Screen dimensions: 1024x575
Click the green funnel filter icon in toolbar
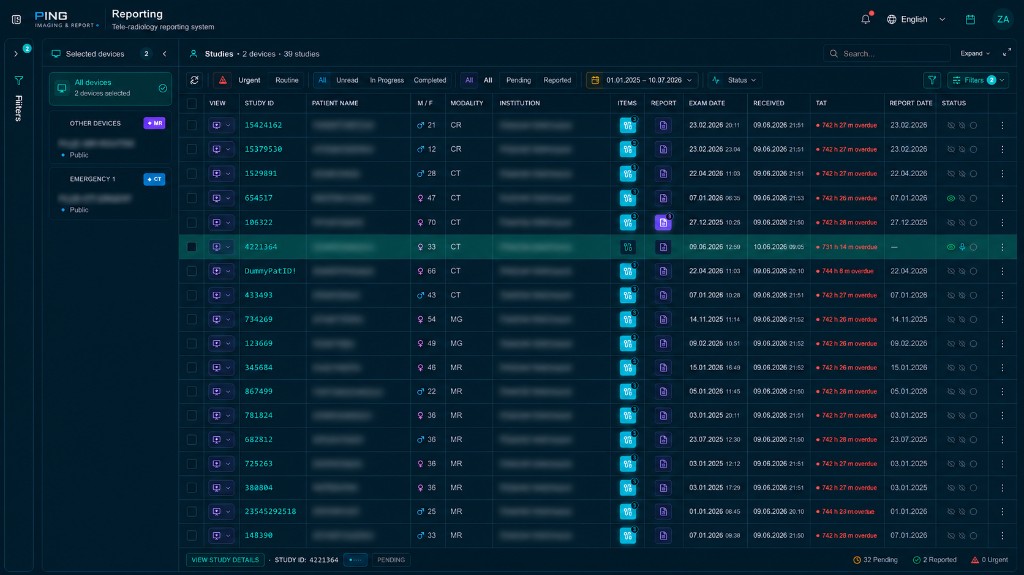[932, 80]
